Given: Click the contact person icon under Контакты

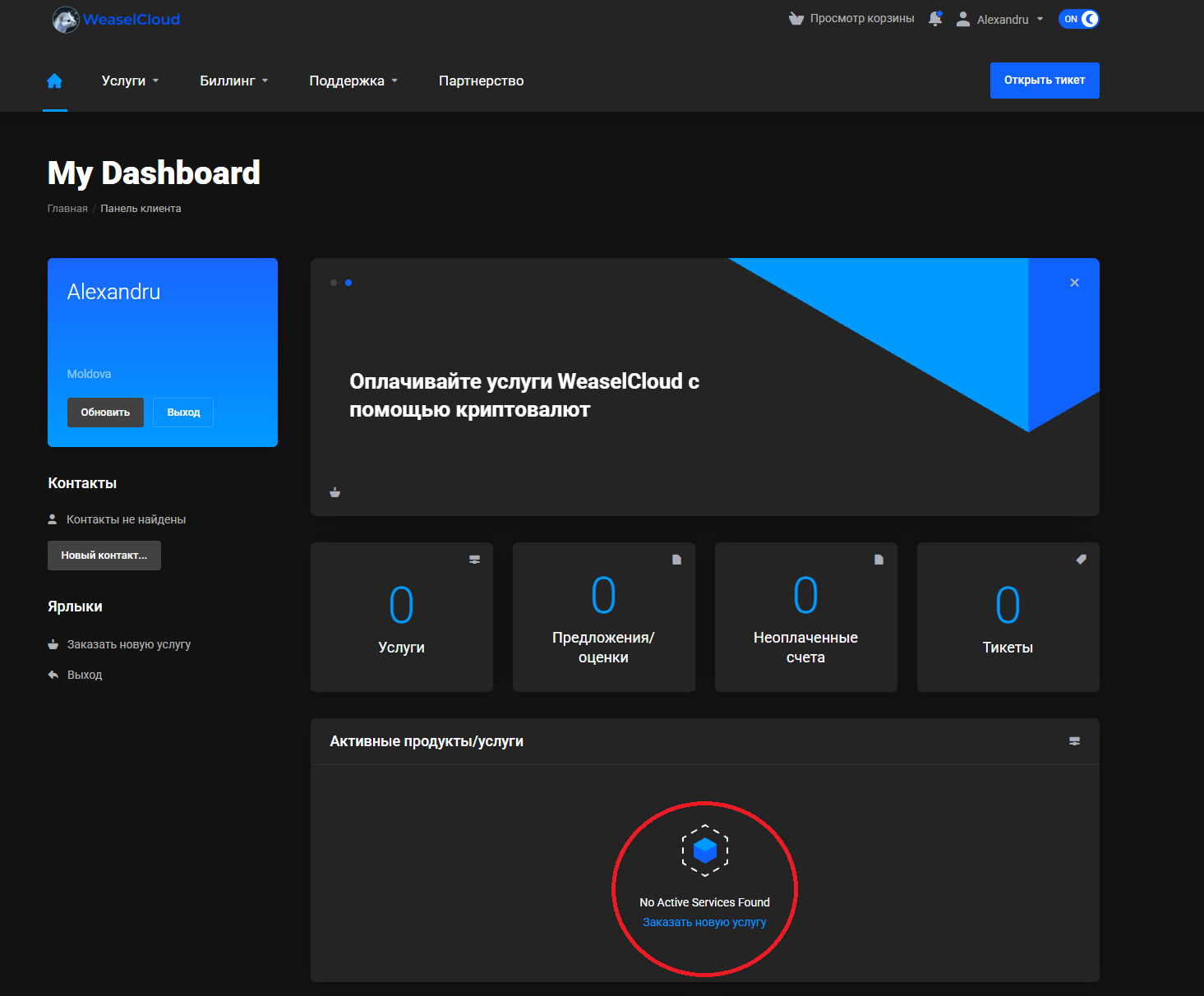Looking at the screenshot, I should [x=53, y=519].
